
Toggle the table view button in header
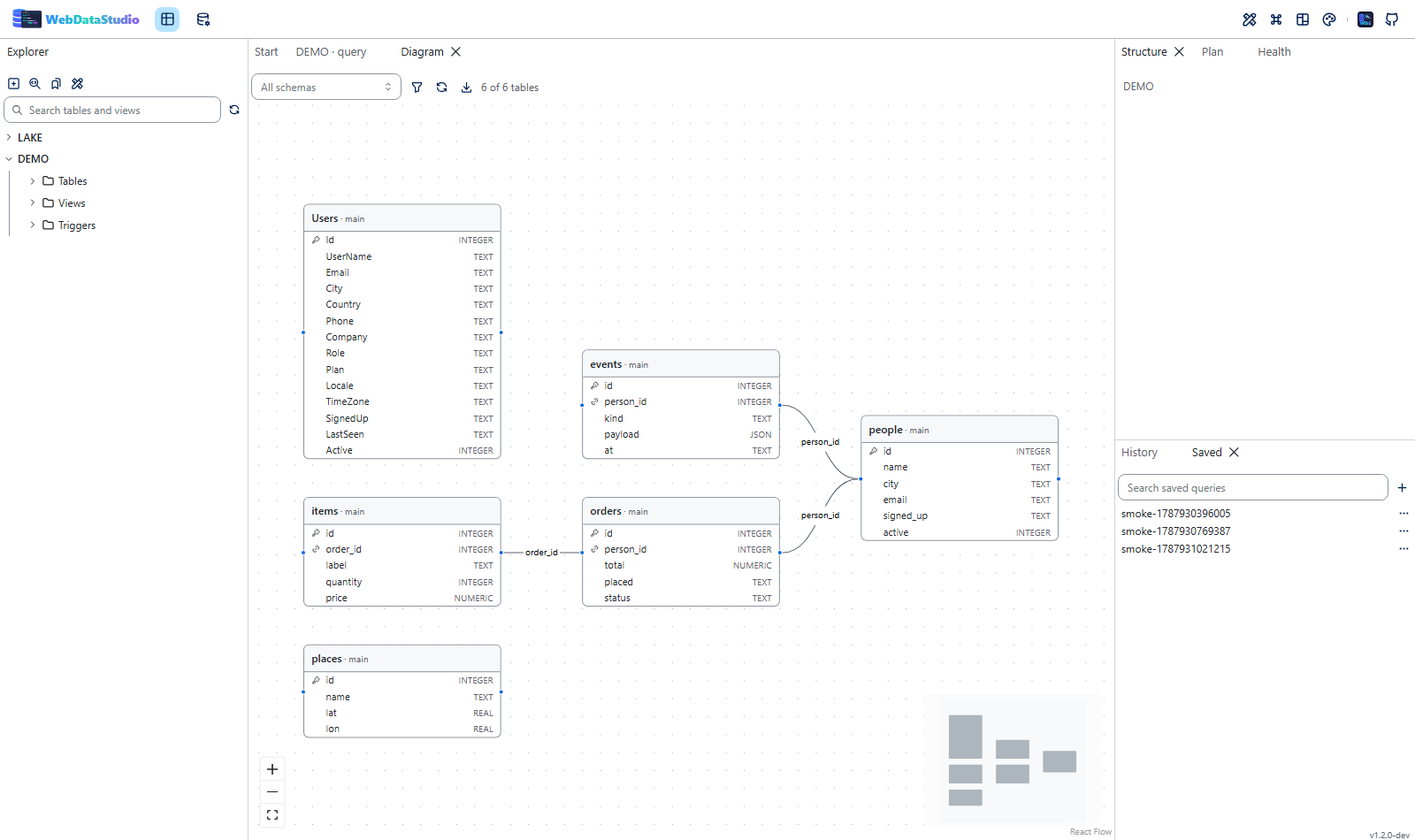pos(167,19)
